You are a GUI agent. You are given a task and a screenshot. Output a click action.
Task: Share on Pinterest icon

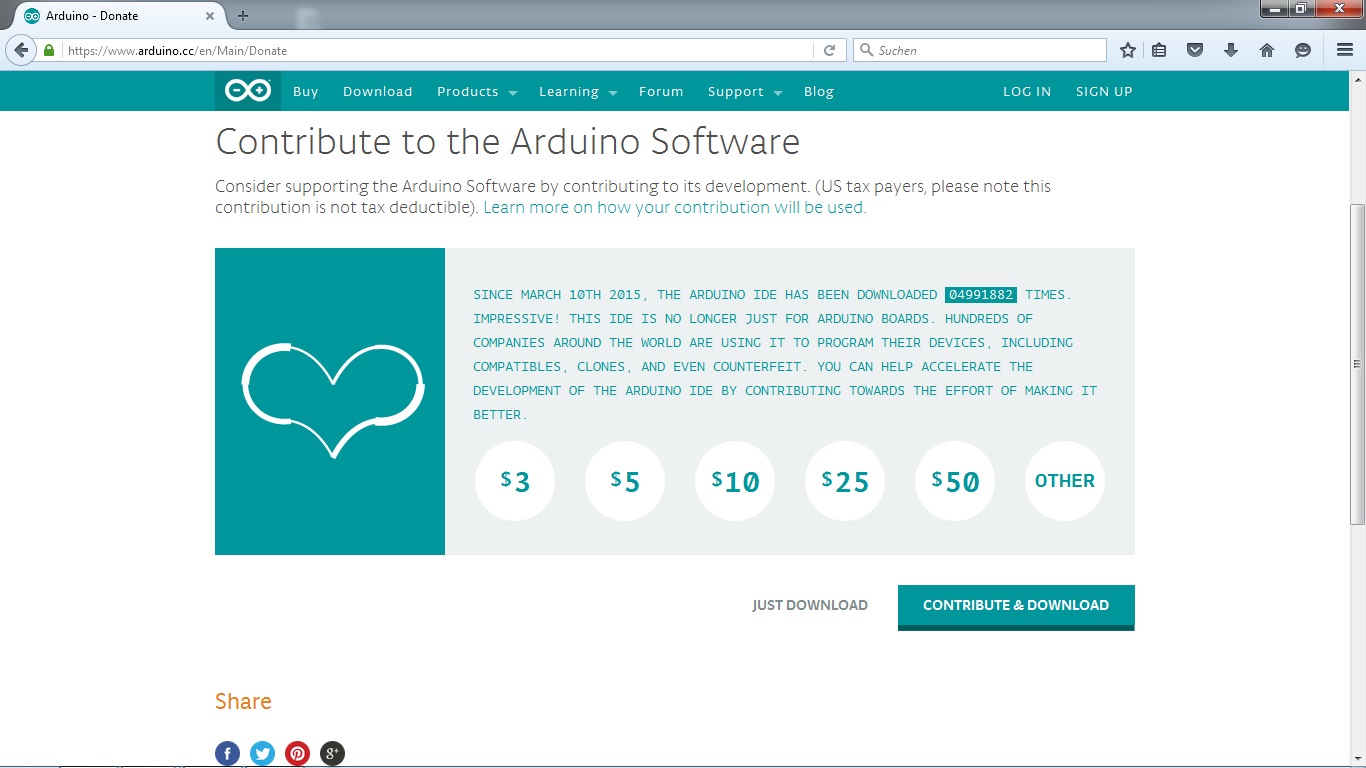coord(298,753)
